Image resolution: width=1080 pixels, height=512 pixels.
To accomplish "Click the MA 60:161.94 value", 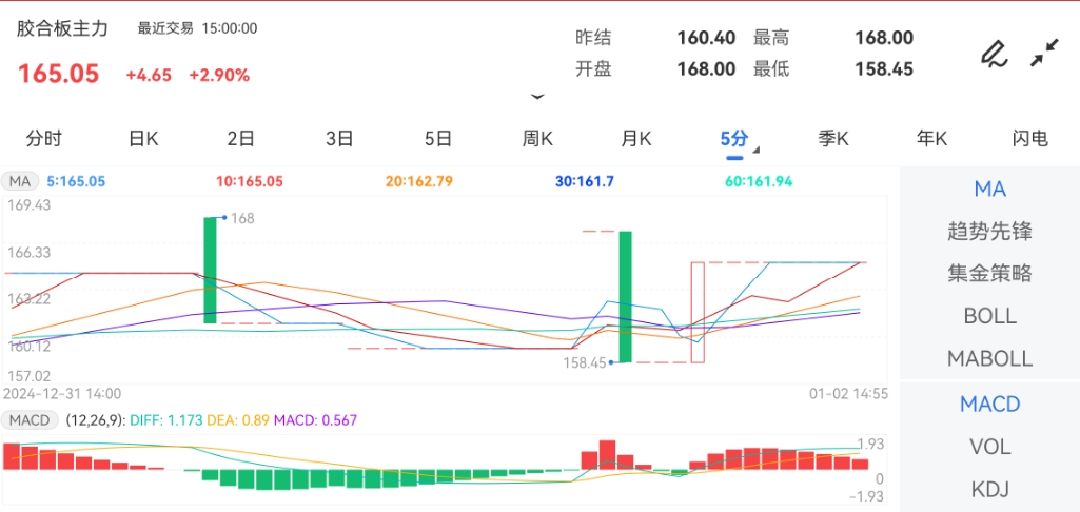I will 758,182.
